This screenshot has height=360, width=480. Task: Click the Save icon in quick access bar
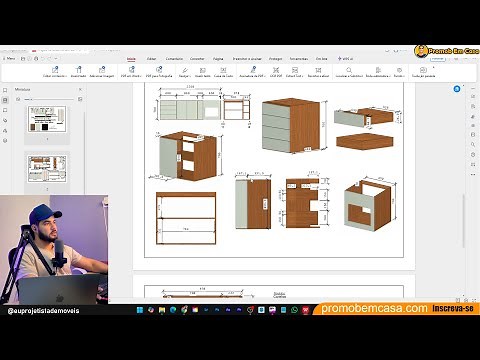click(23, 59)
